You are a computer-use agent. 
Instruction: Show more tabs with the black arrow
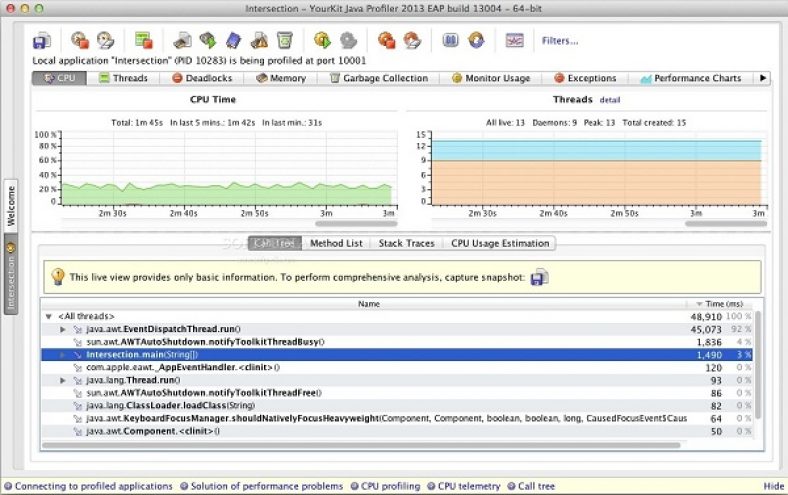(763, 78)
